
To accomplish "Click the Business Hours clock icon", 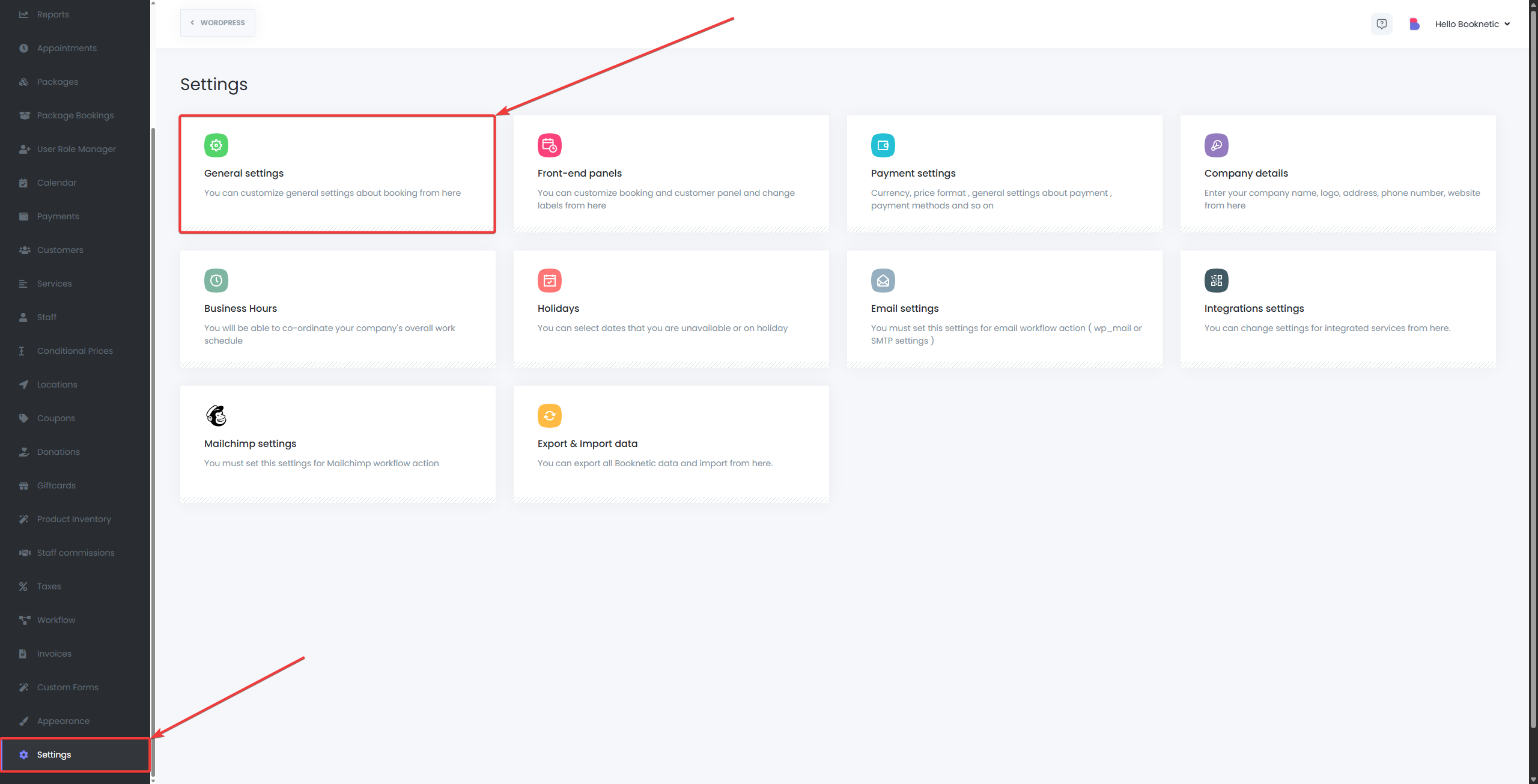I will (x=216, y=281).
